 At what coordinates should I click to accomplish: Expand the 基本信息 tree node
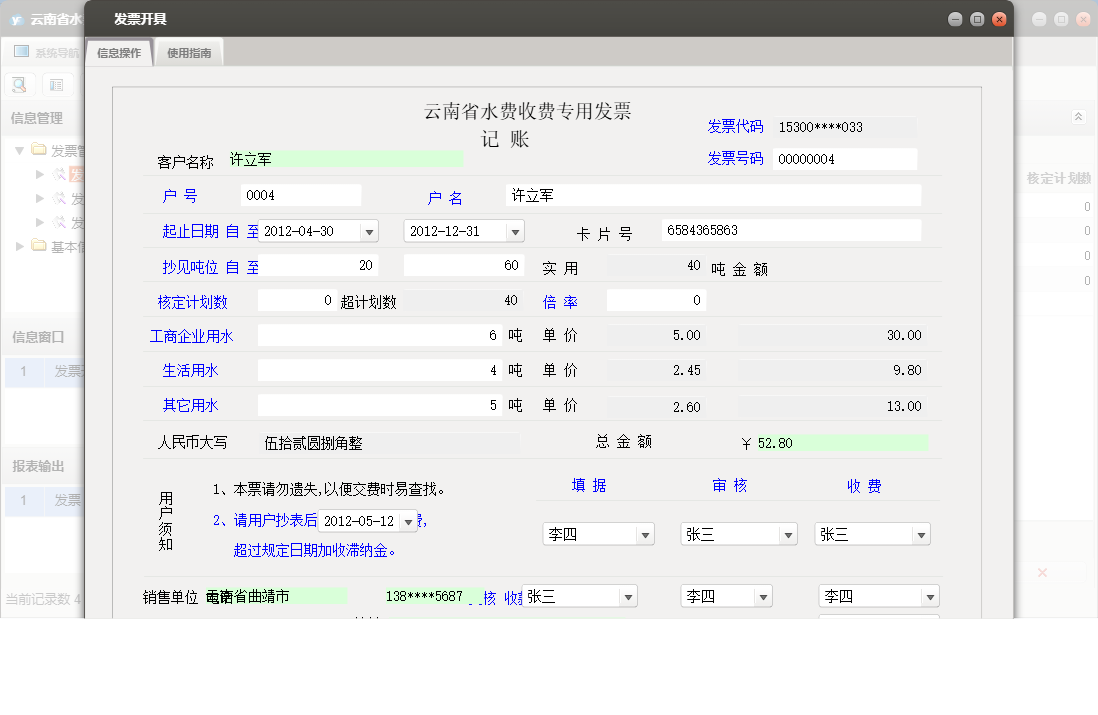tap(19, 244)
